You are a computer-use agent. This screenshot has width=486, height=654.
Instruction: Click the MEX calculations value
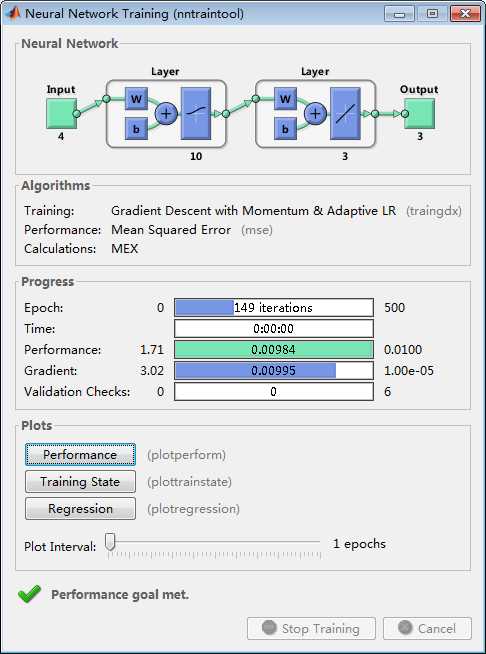click(x=124, y=249)
